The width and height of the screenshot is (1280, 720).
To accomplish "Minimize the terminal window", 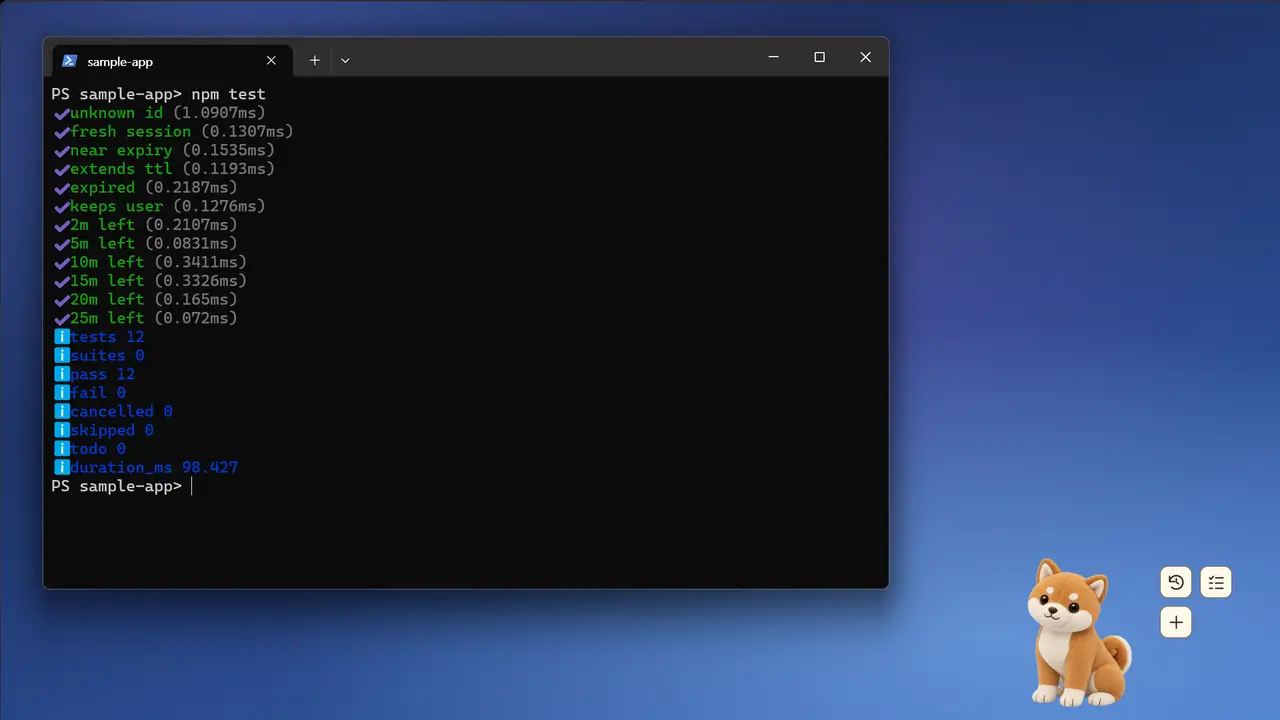I will pos(773,57).
